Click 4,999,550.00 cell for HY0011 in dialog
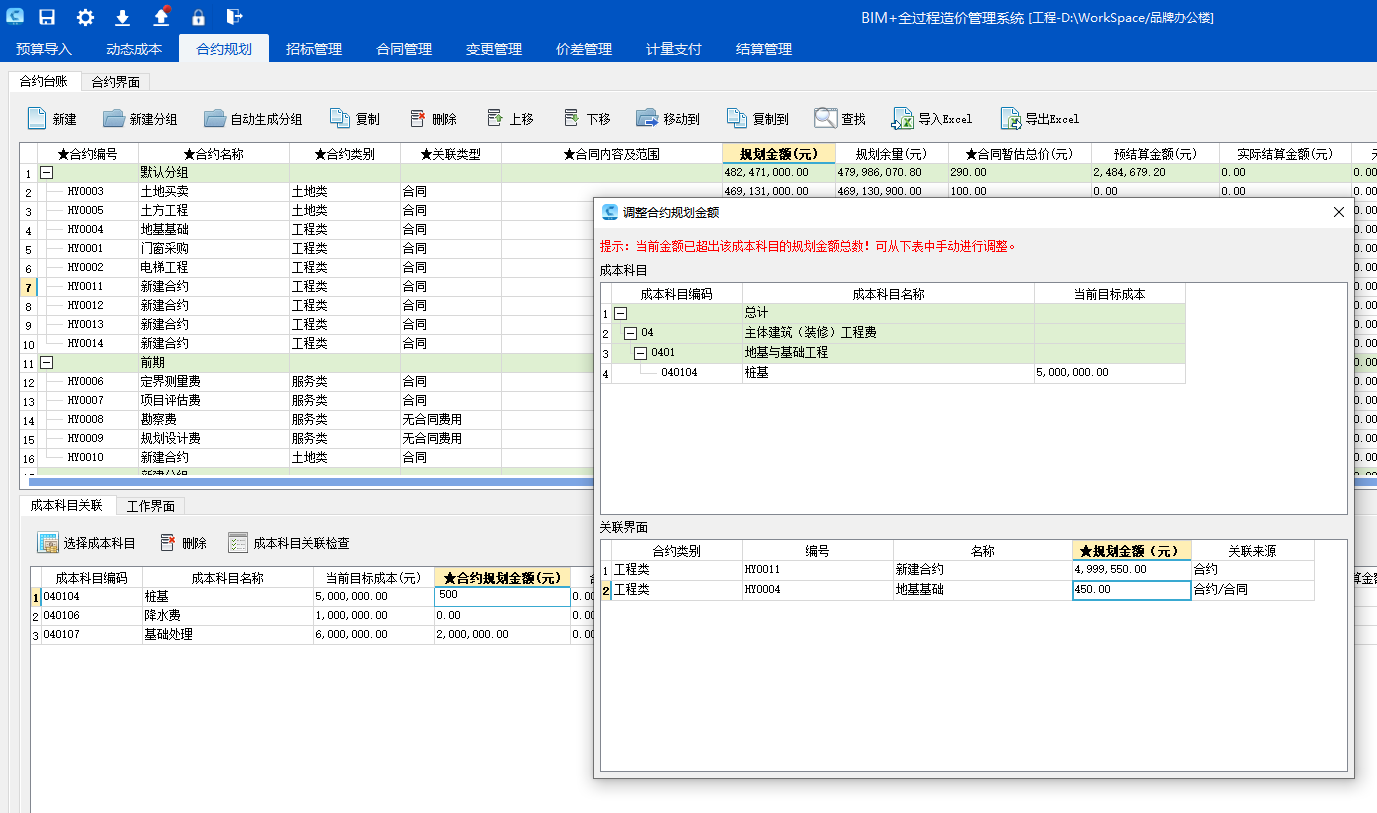 1131,570
